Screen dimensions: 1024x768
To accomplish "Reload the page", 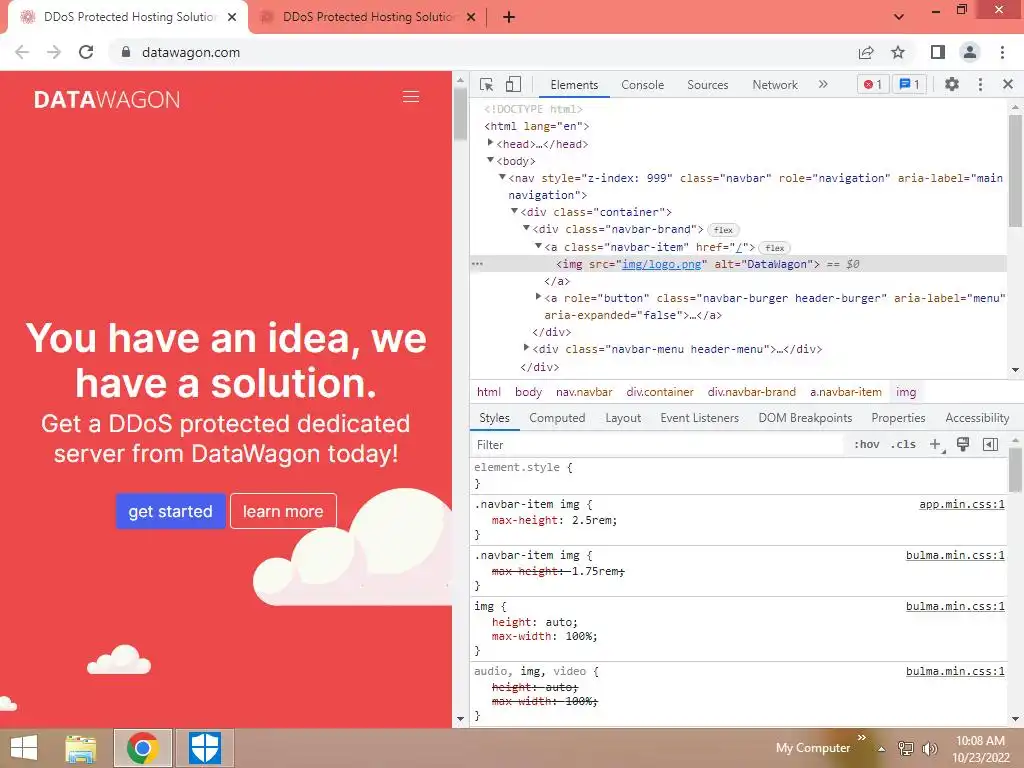I will tap(86, 52).
